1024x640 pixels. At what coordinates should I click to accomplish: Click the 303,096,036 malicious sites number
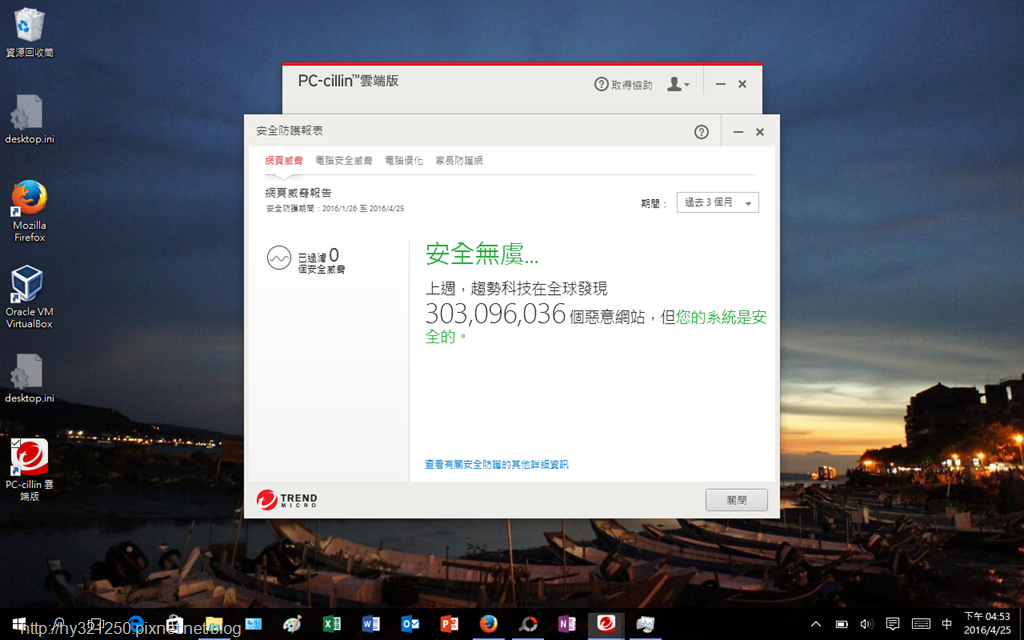tap(496, 314)
